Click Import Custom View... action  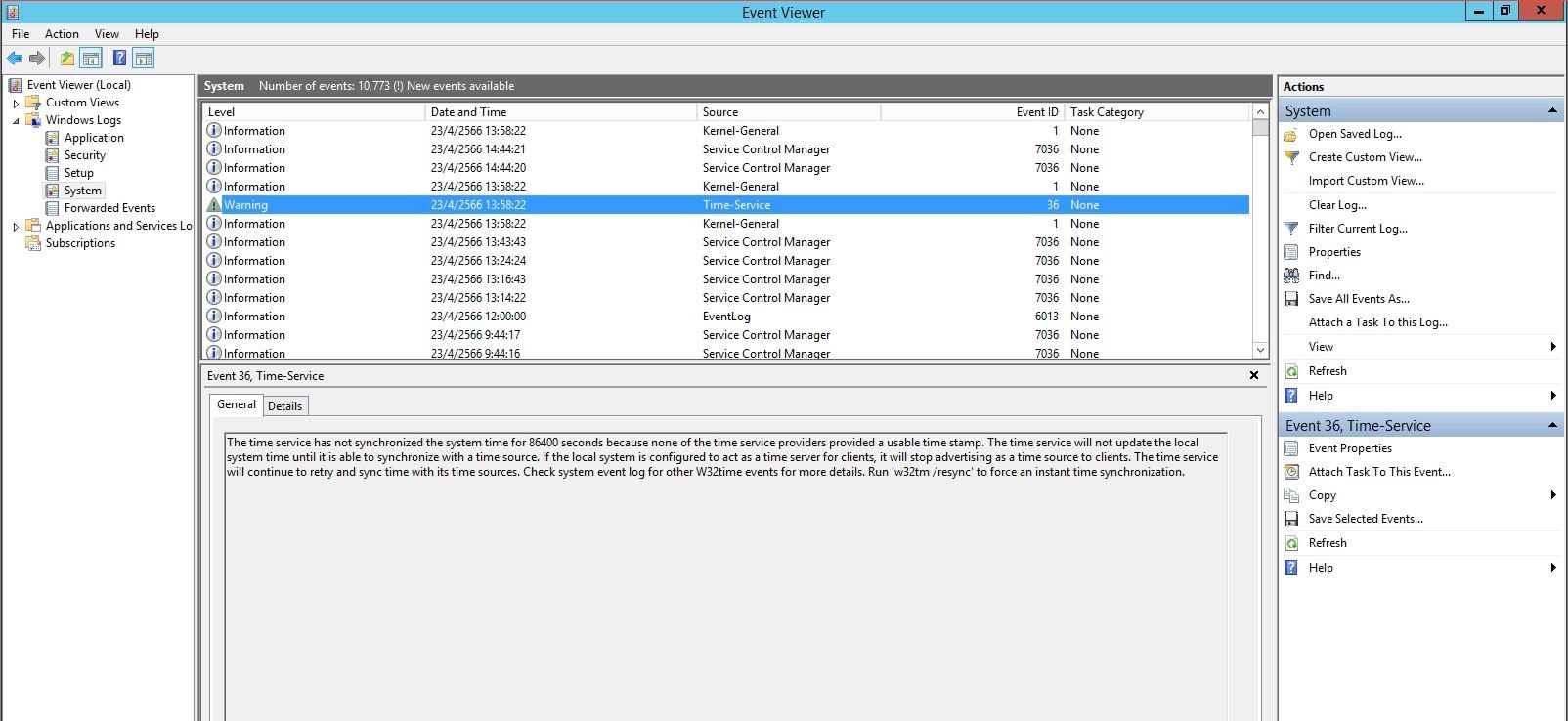[1366, 181]
